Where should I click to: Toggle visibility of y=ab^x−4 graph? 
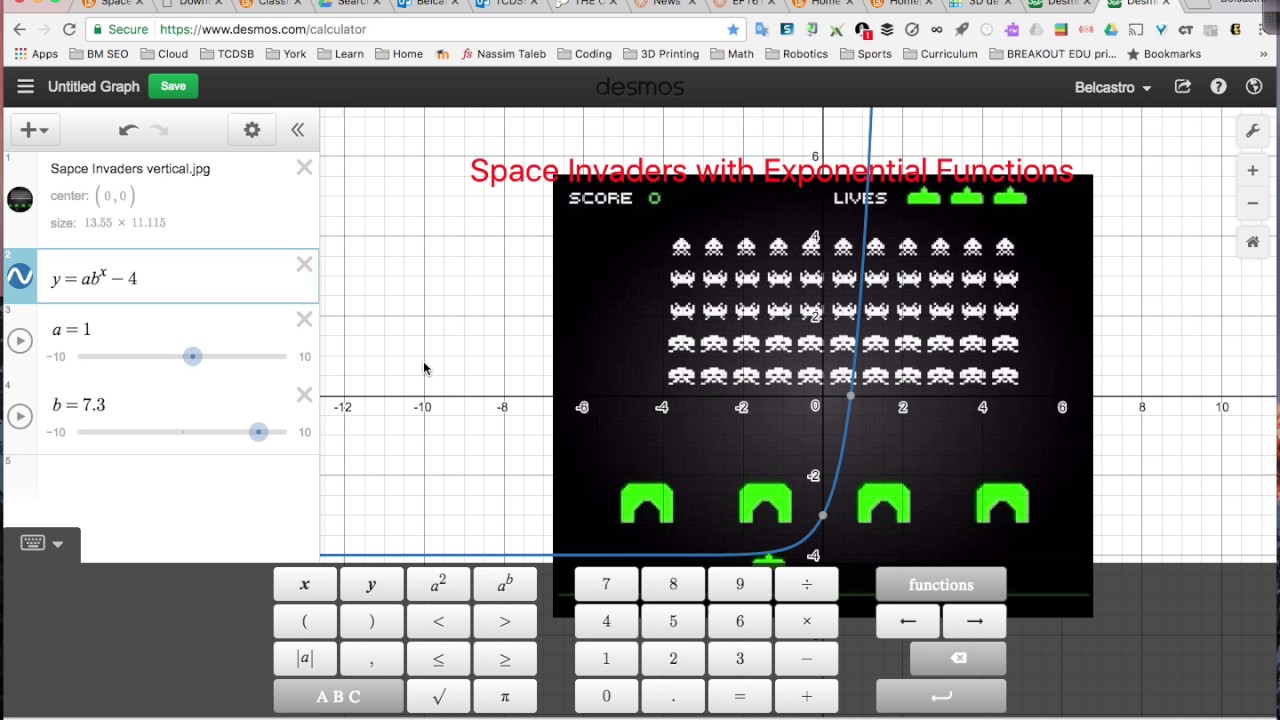tap(20, 277)
